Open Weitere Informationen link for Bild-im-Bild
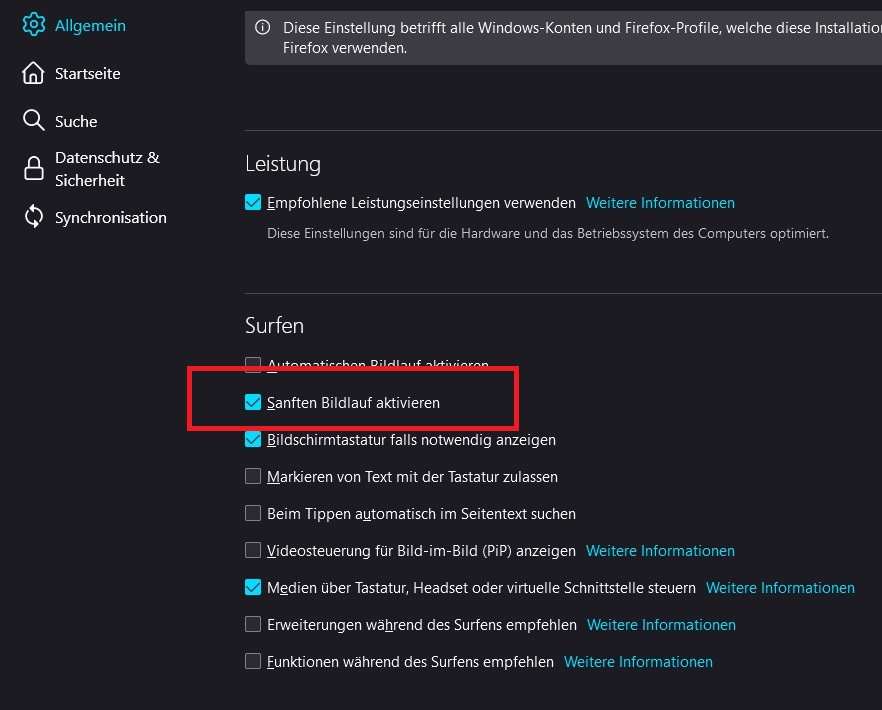Viewport: 882px width, 710px height. [x=660, y=551]
